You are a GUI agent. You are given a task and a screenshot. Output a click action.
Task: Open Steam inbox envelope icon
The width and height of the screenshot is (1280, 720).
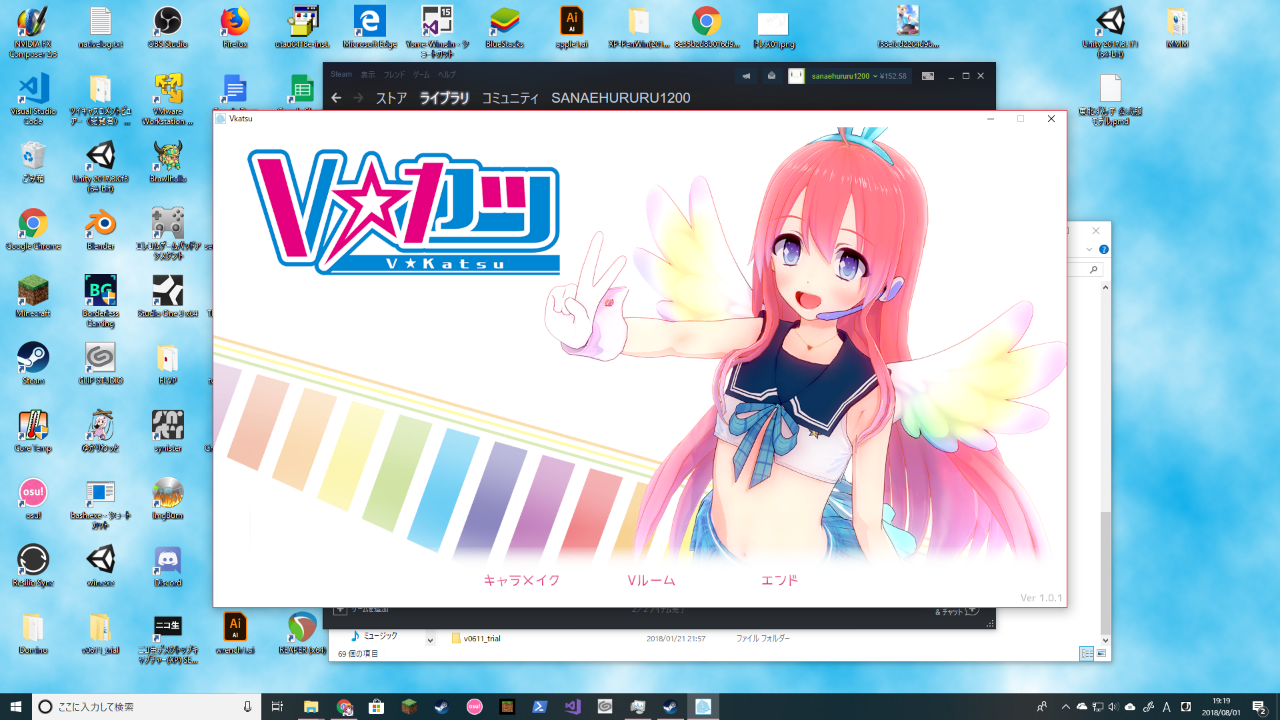click(x=771, y=76)
